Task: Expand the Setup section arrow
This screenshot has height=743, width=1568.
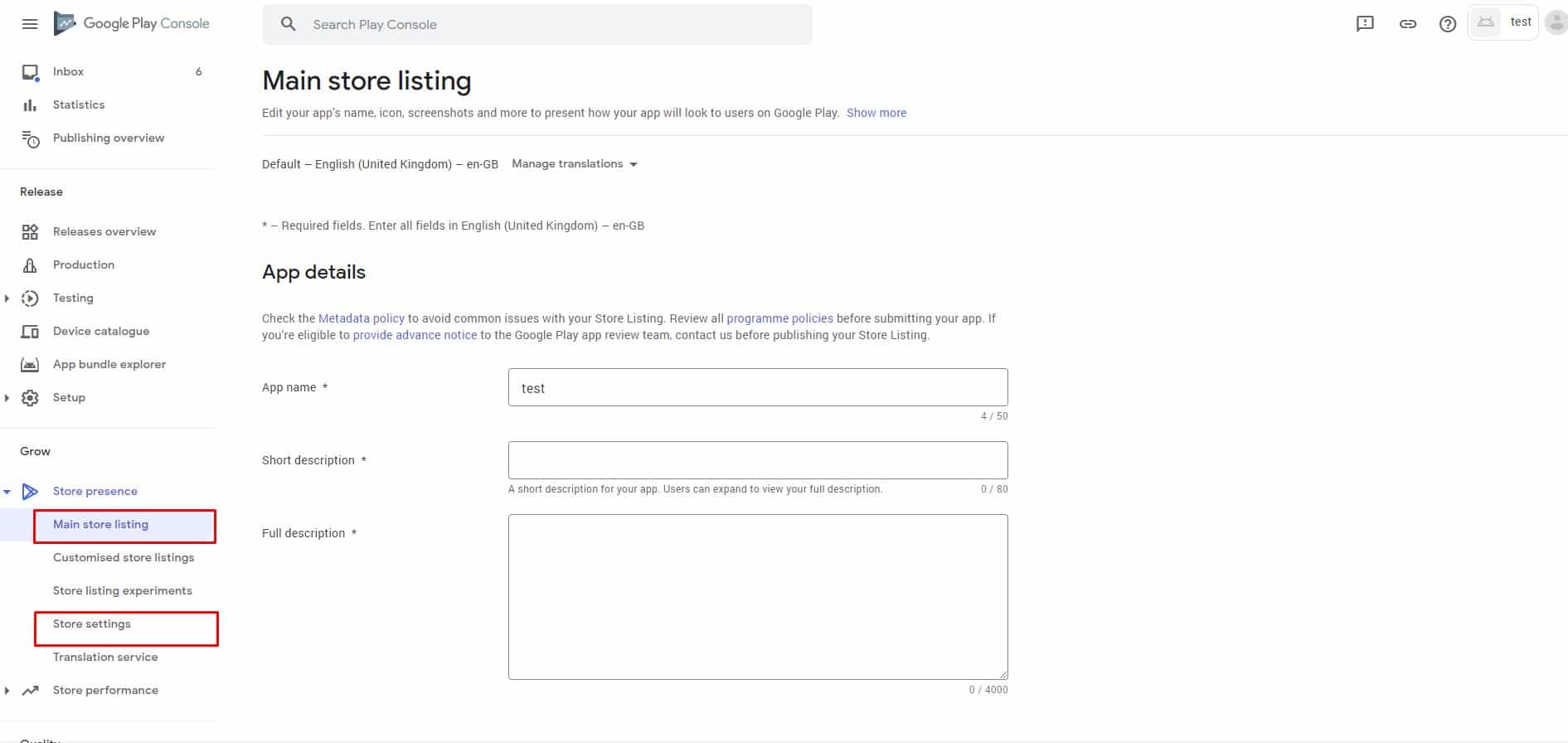Action: point(7,398)
